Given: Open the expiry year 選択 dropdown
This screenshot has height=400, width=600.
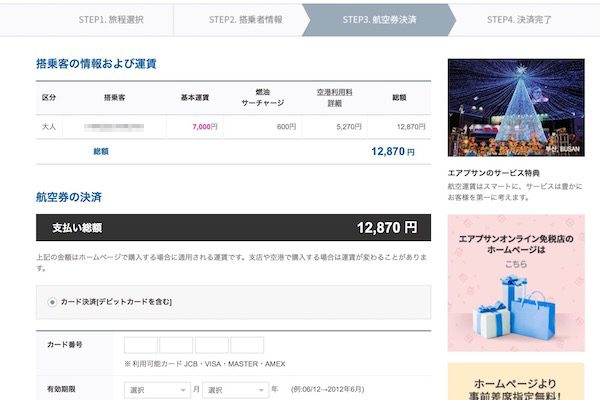Looking at the screenshot, I should (x=235, y=390).
